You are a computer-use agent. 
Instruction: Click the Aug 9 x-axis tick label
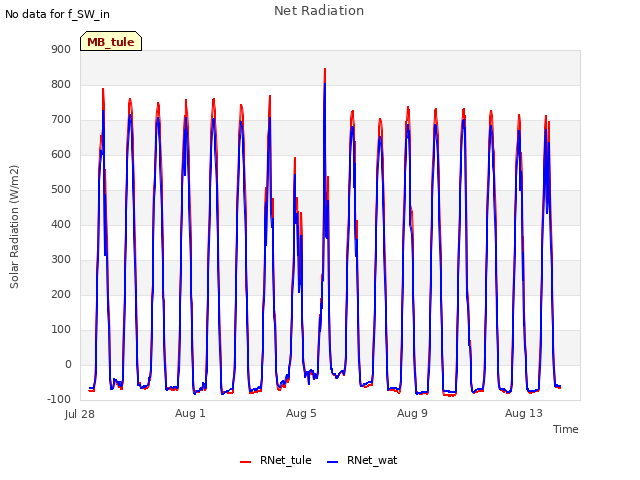tap(412, 413)
